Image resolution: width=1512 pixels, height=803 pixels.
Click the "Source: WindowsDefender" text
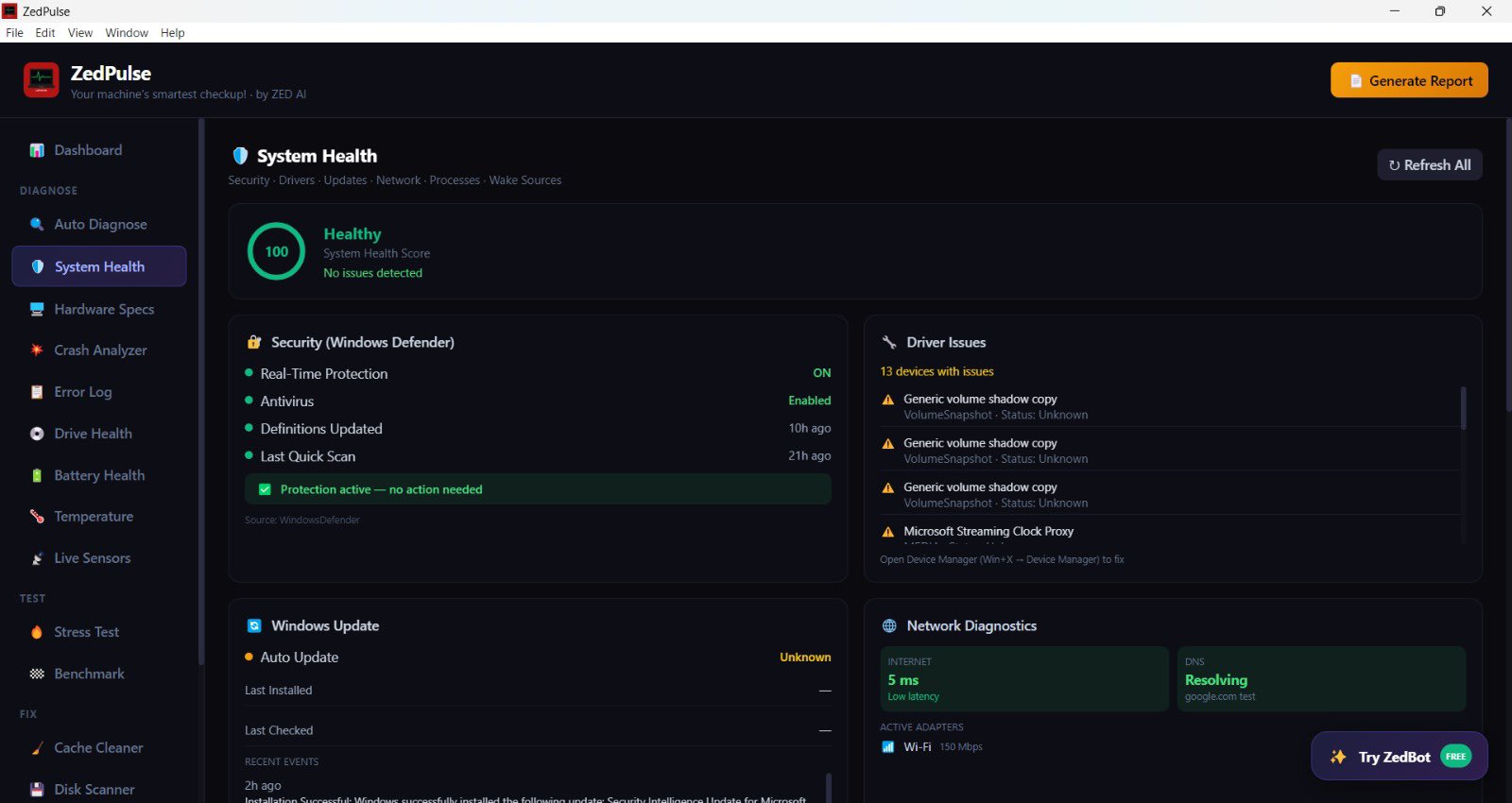click(x=302, y=520)
